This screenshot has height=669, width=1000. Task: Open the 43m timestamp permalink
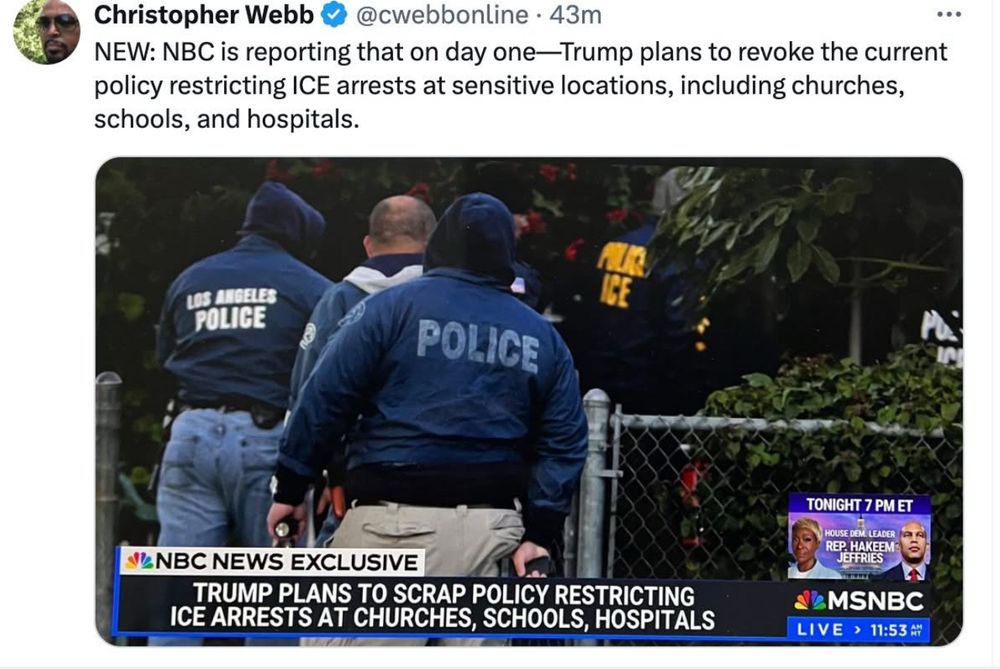[575, 15]
